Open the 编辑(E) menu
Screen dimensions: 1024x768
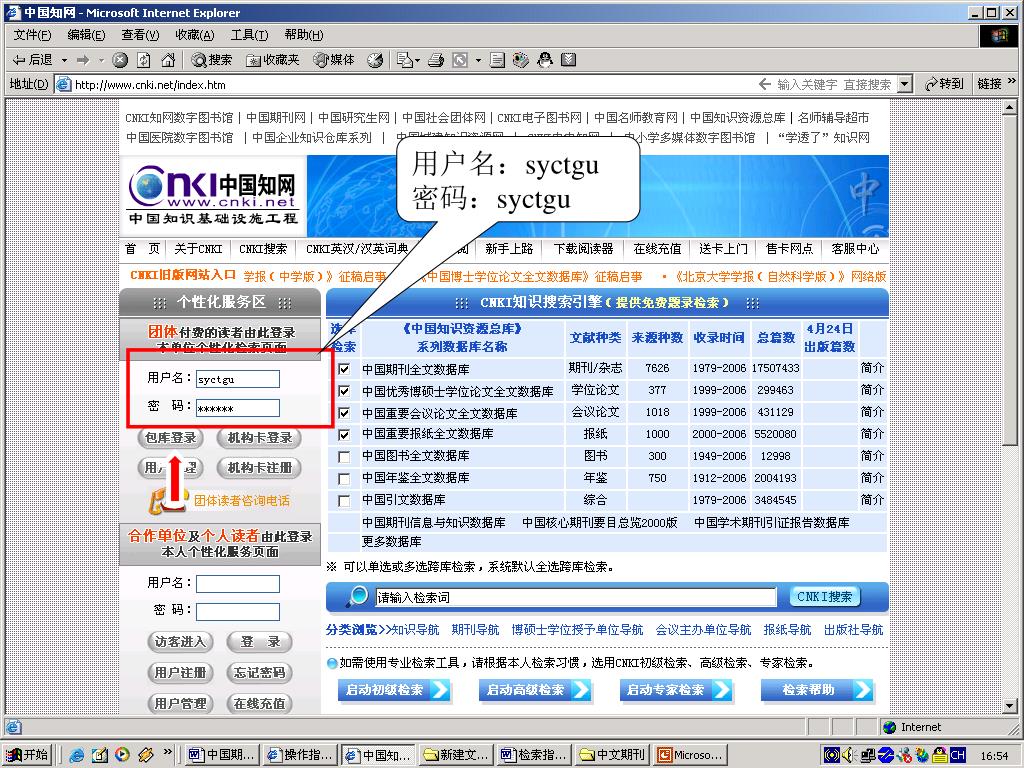(86, 35)
